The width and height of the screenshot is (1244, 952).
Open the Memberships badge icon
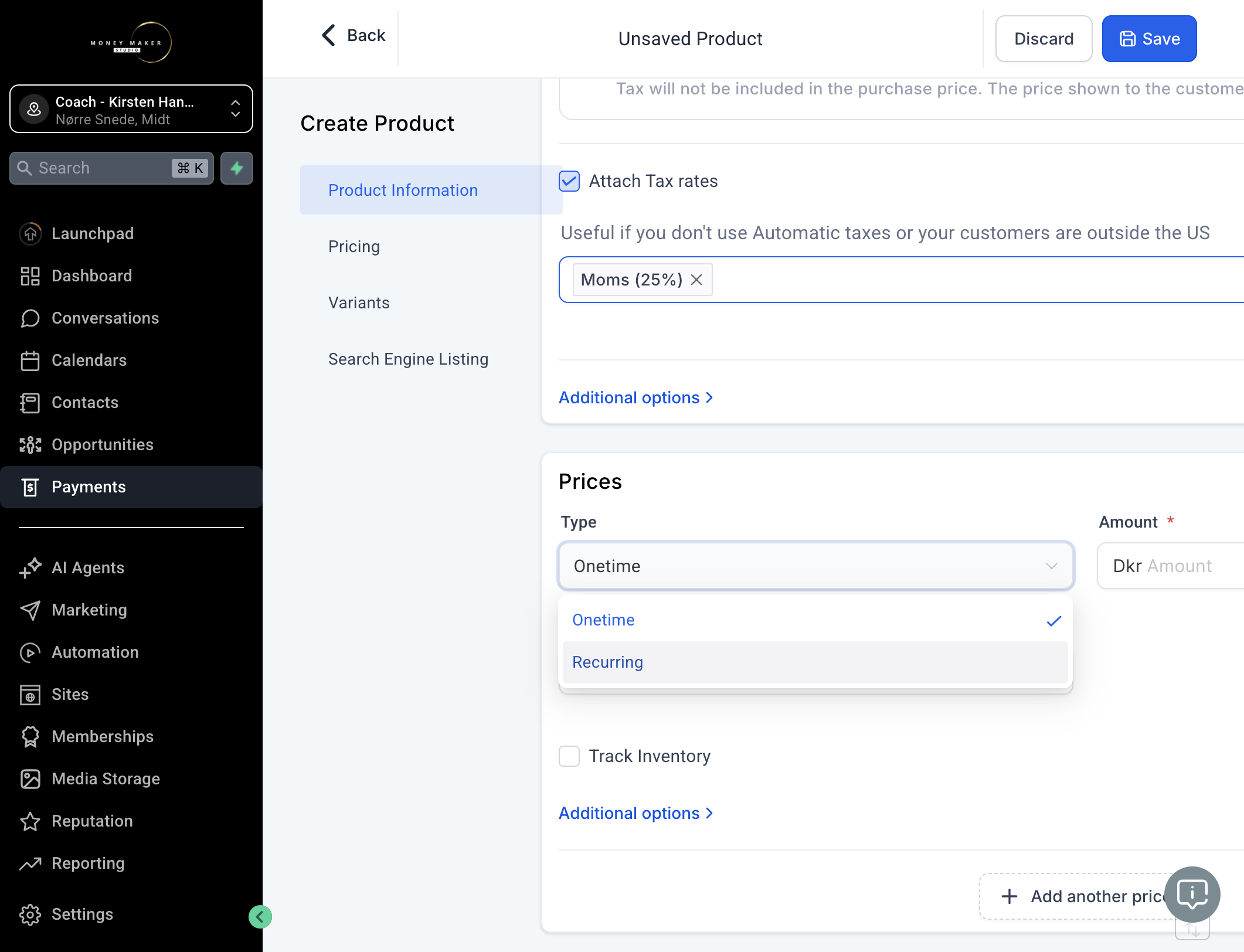pyautogui.click(x=30, y=736)
